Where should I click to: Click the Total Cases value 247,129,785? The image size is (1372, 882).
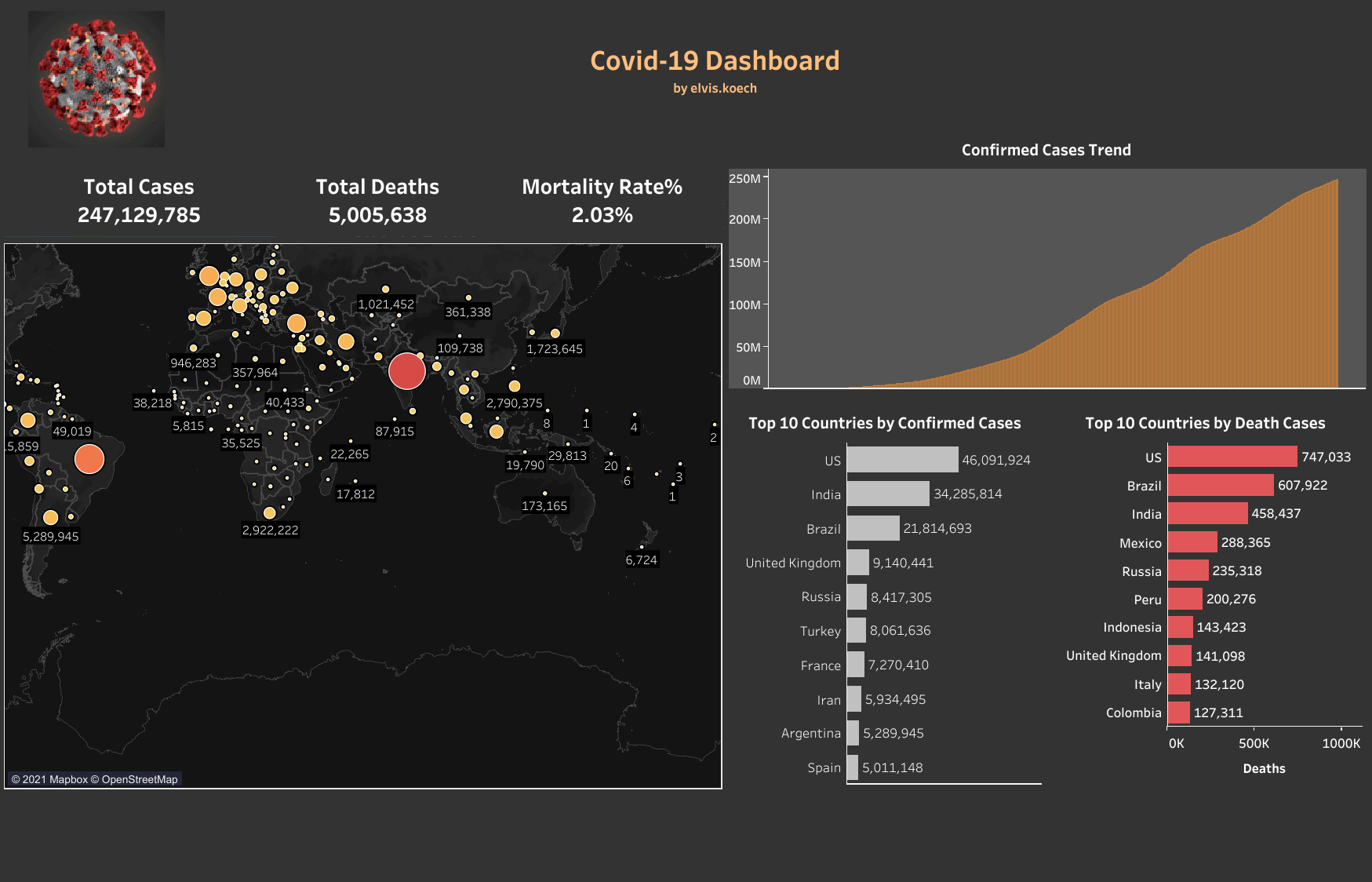139,215
